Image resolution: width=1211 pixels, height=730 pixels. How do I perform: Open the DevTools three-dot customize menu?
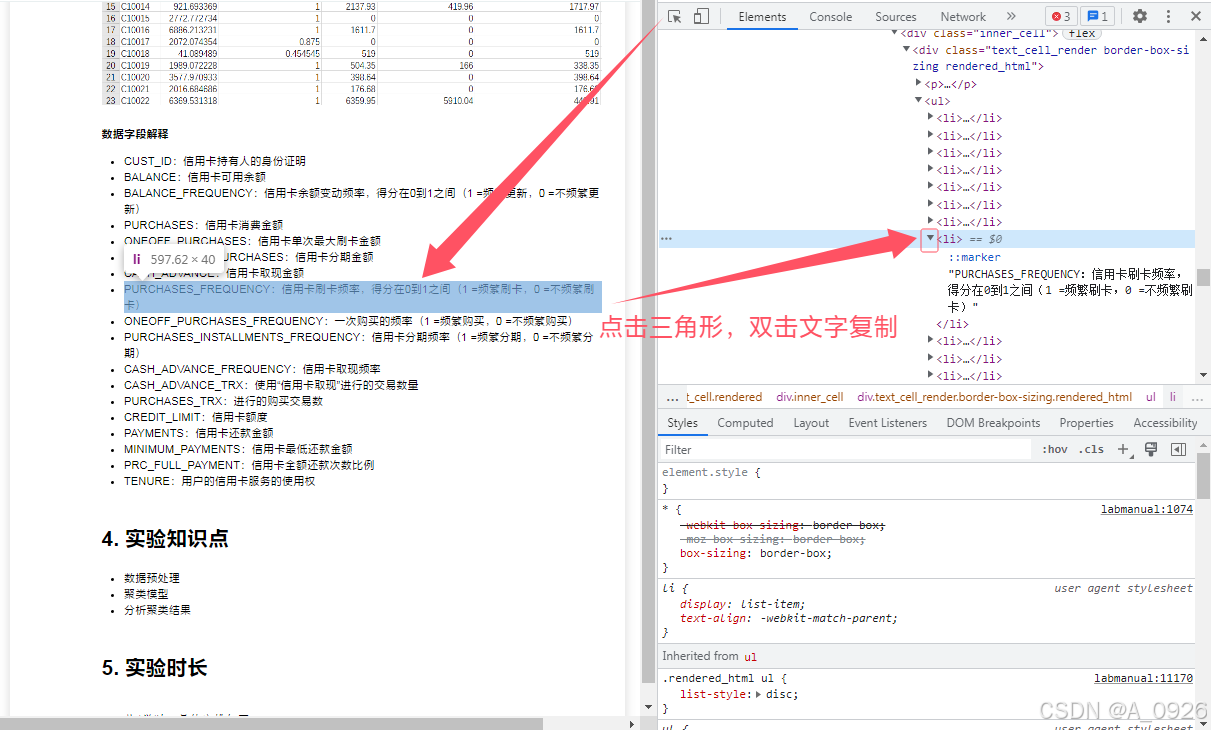pyautogui.click(x=1169, y=16)
